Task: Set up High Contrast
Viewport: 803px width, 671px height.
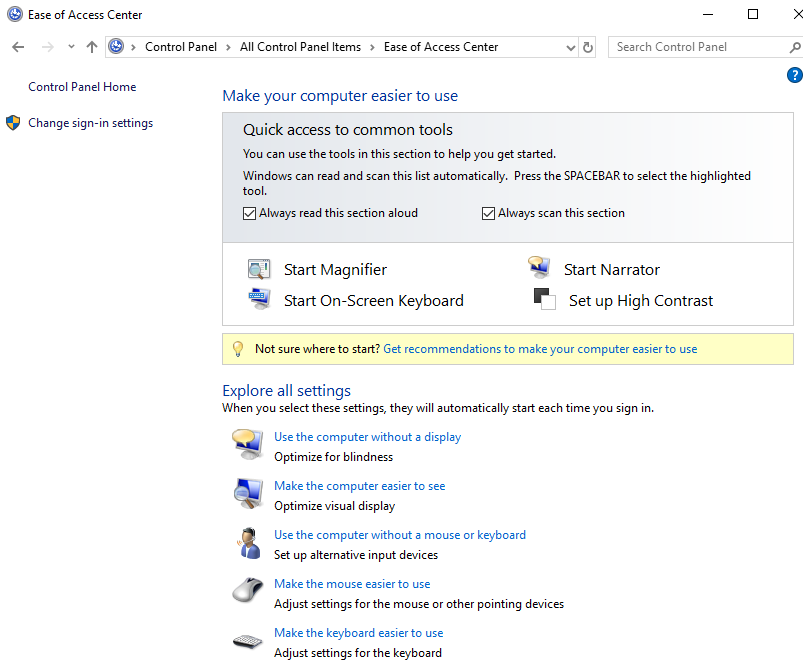Action: click(641, 301)
